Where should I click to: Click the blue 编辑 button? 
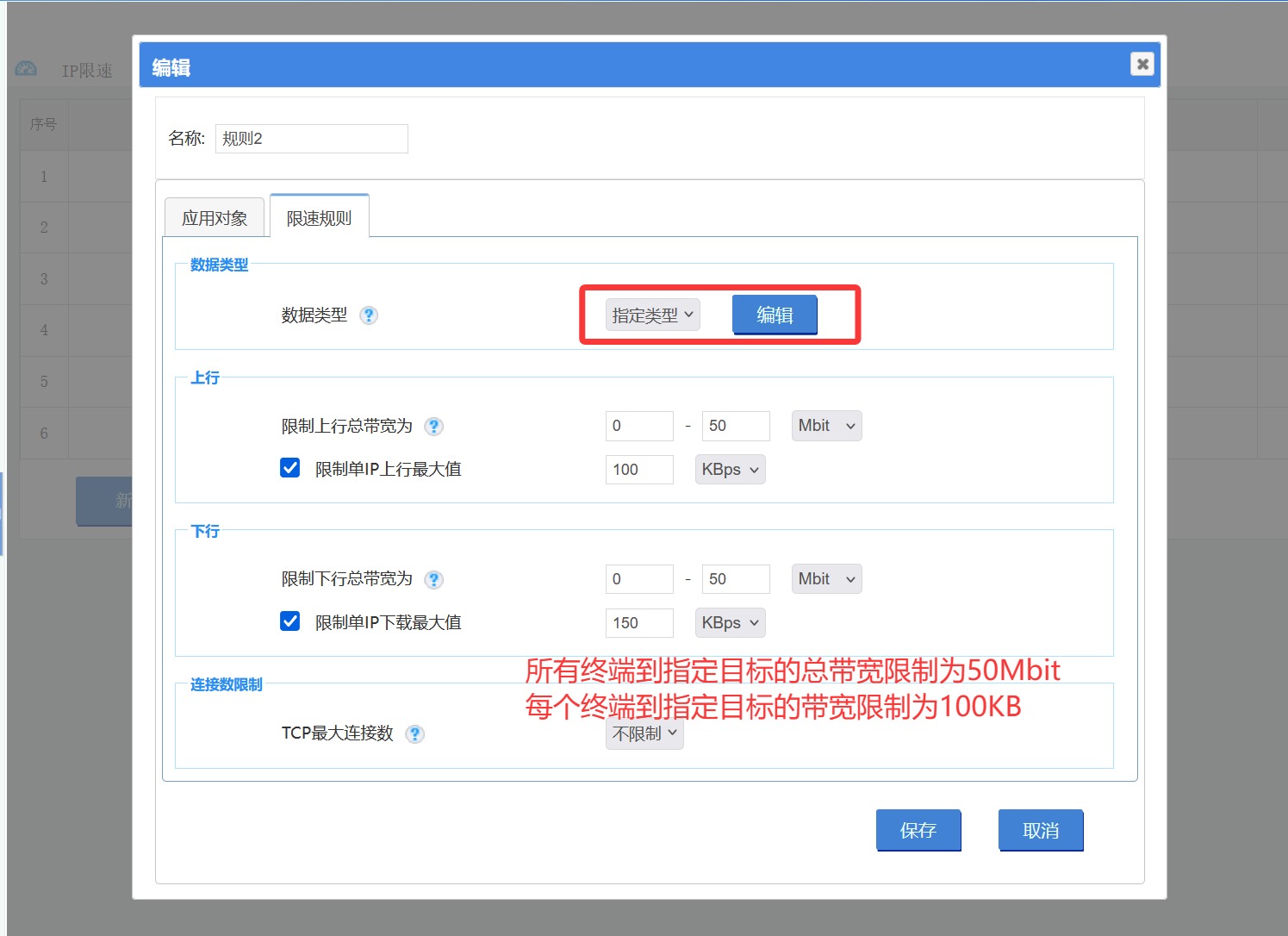click(x=775, y=315)
